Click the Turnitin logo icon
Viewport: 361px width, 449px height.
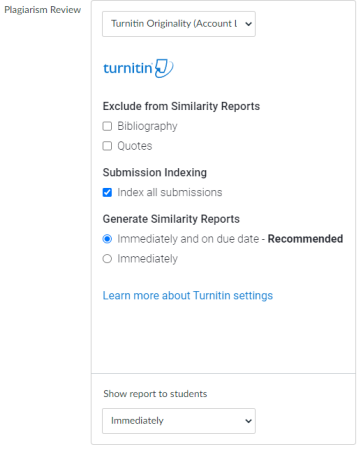coord(138,68)
